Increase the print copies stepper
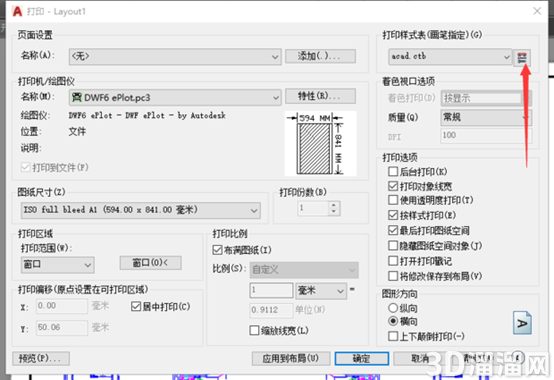 [334, 205]
